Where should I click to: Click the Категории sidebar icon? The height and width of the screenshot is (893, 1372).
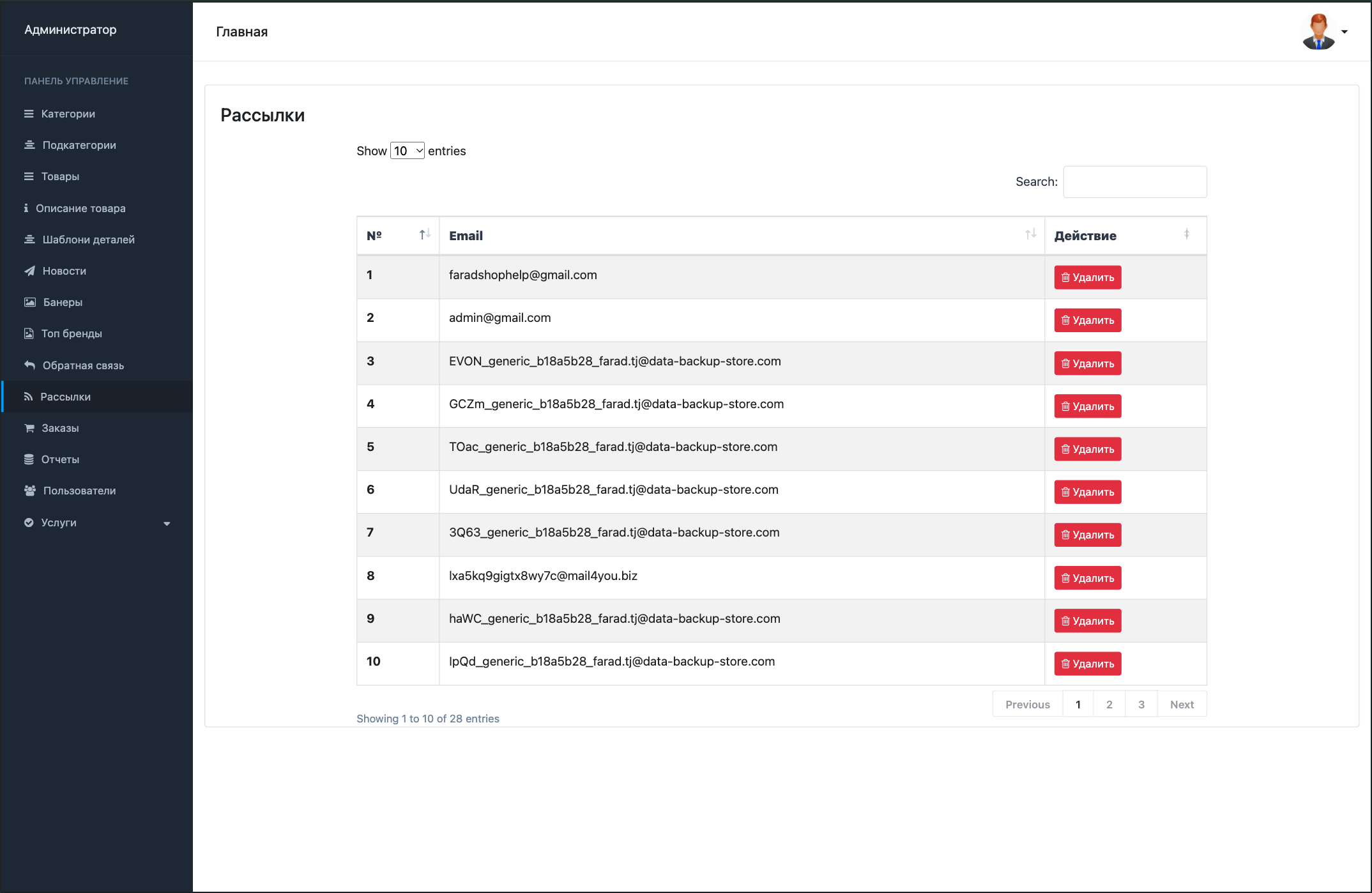pos(29,114)
